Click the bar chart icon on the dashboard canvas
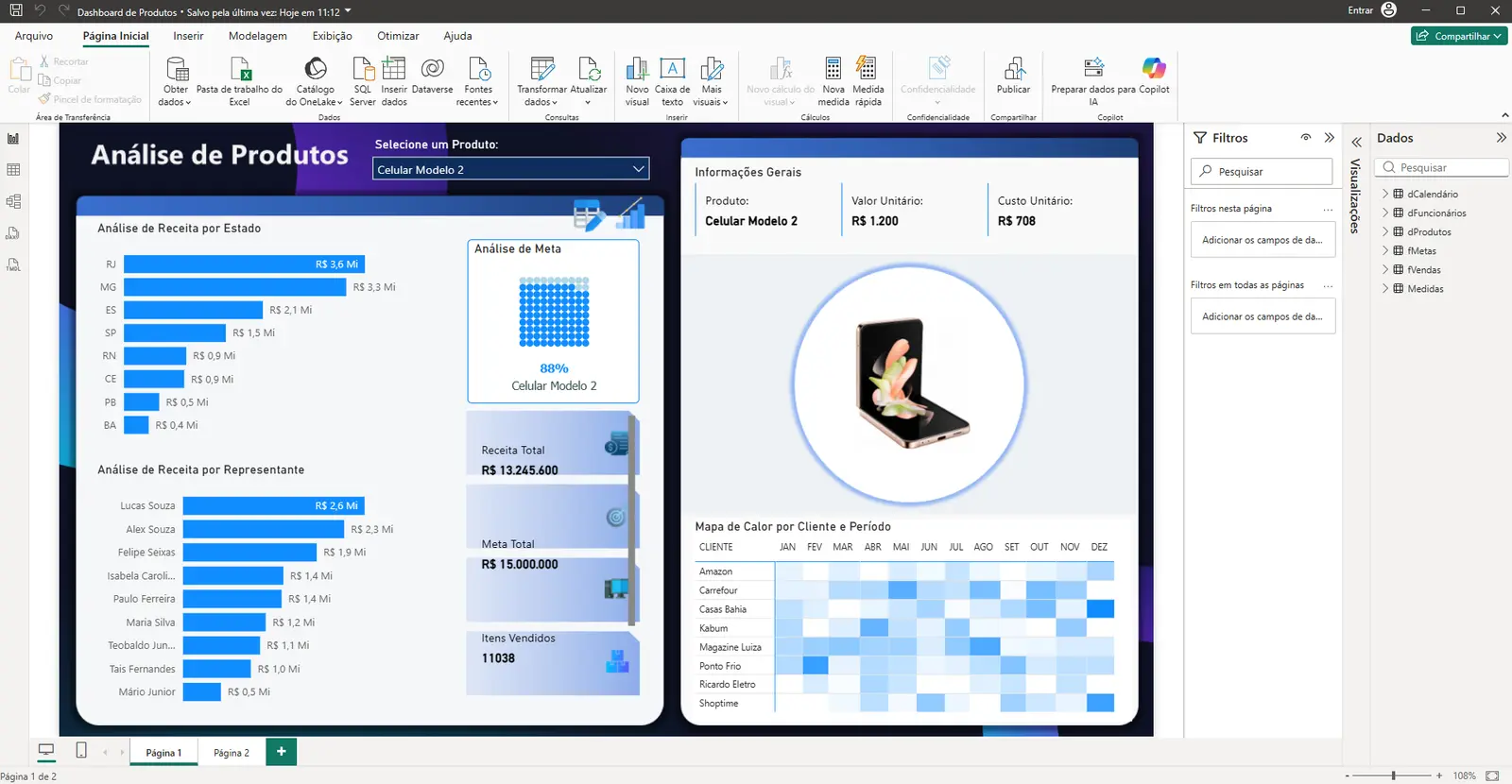The height and width of the screenshot is (784, 1512). pyautogui.click(x=630, y=214)
